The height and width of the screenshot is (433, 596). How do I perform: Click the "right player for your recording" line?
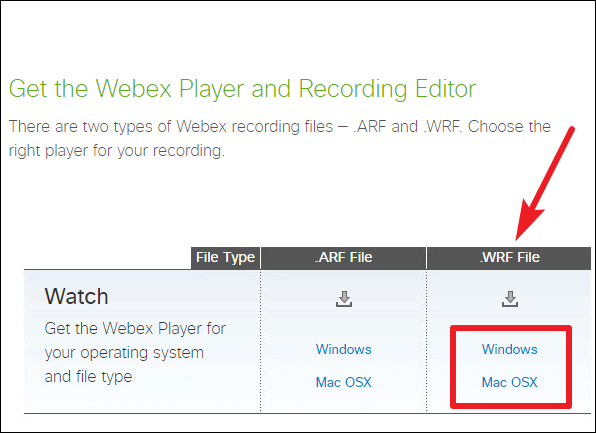(x=117, y=151)
